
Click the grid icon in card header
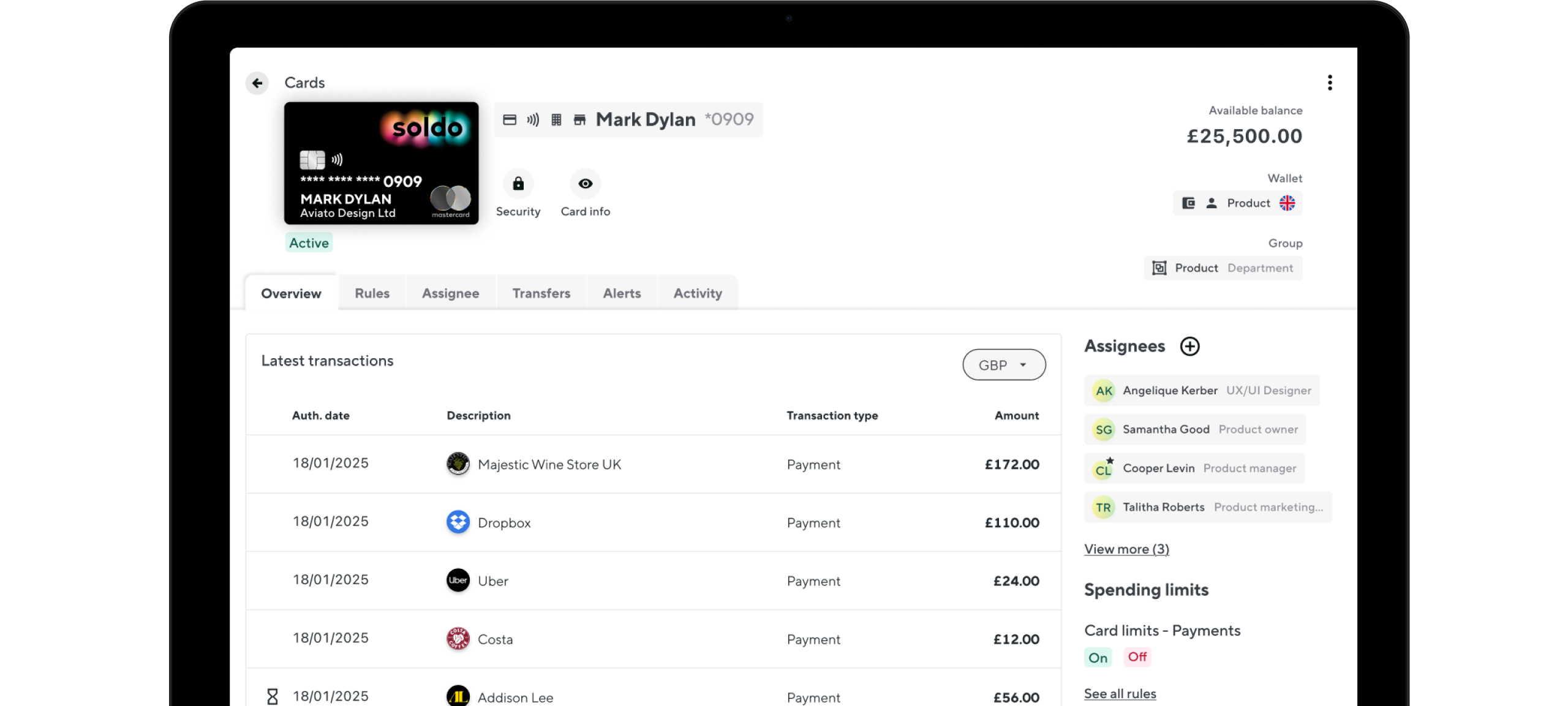(556, 119)
